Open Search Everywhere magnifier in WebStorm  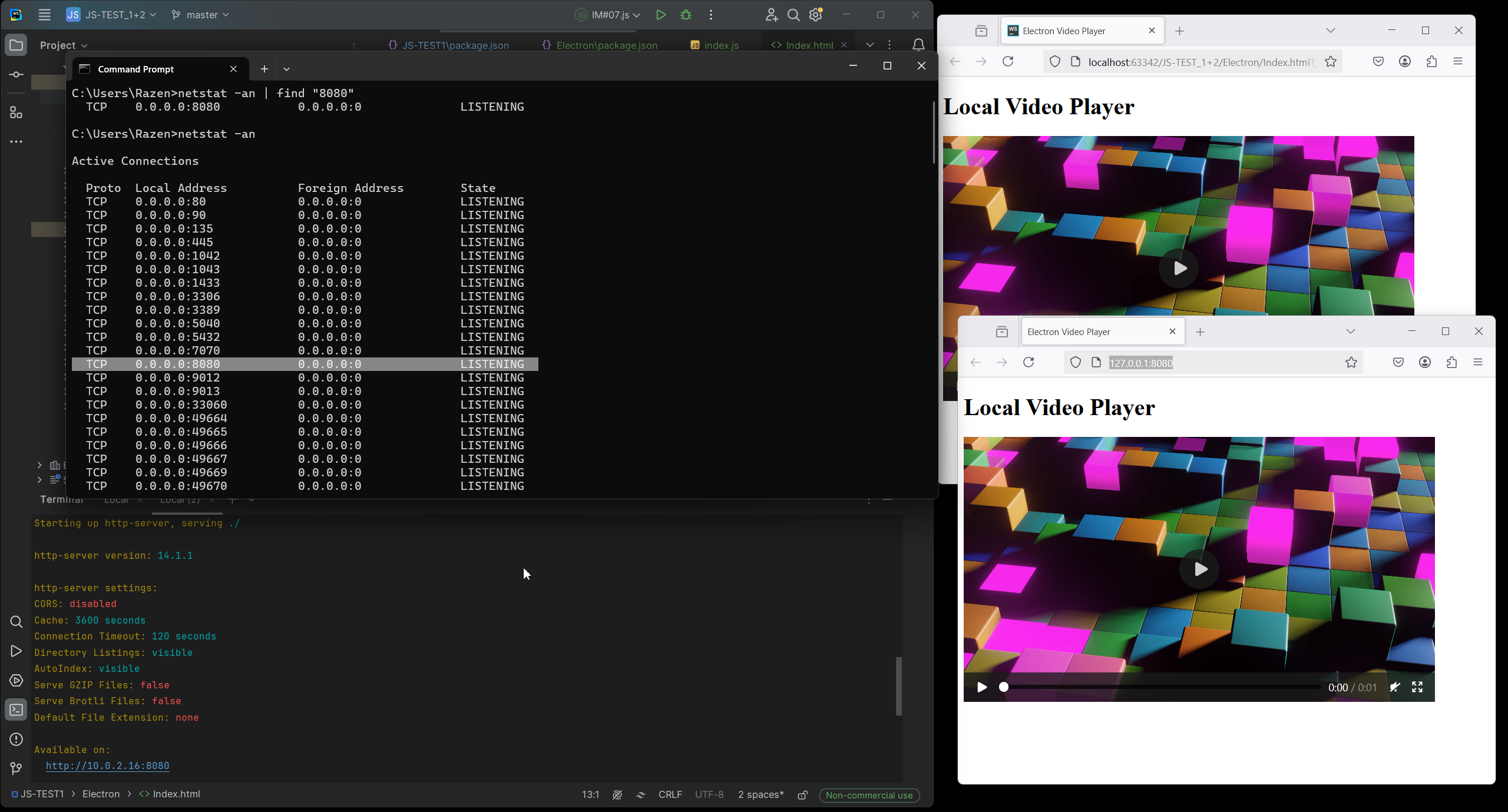[793, 15]
